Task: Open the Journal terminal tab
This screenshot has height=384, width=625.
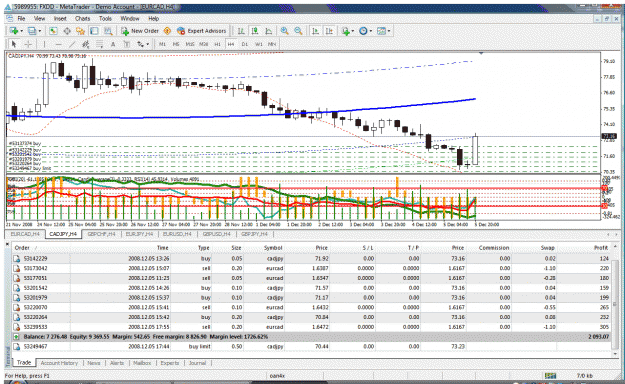Action: (x=197, y=363)
